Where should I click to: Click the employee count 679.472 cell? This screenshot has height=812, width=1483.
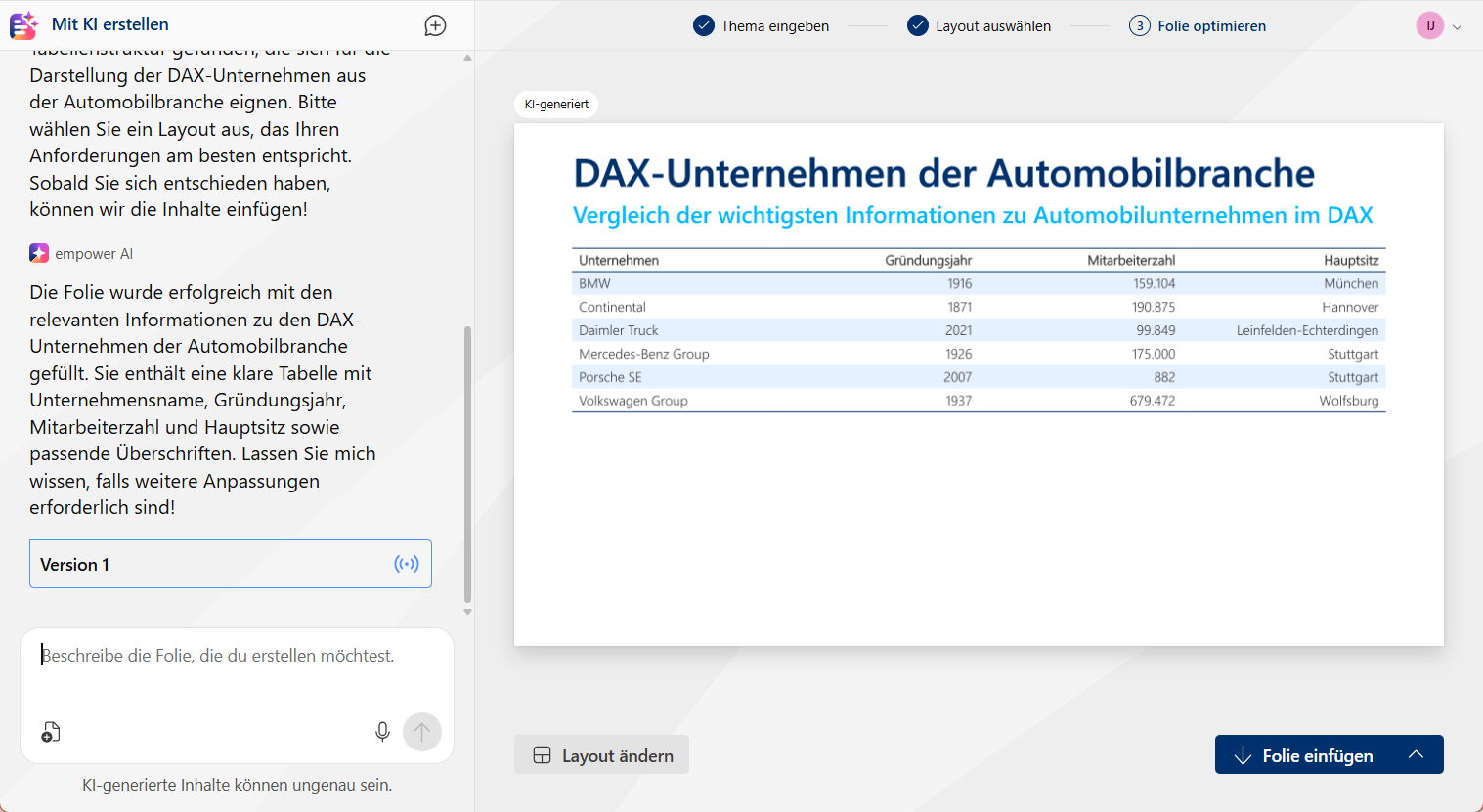(x=1153, y=401)
